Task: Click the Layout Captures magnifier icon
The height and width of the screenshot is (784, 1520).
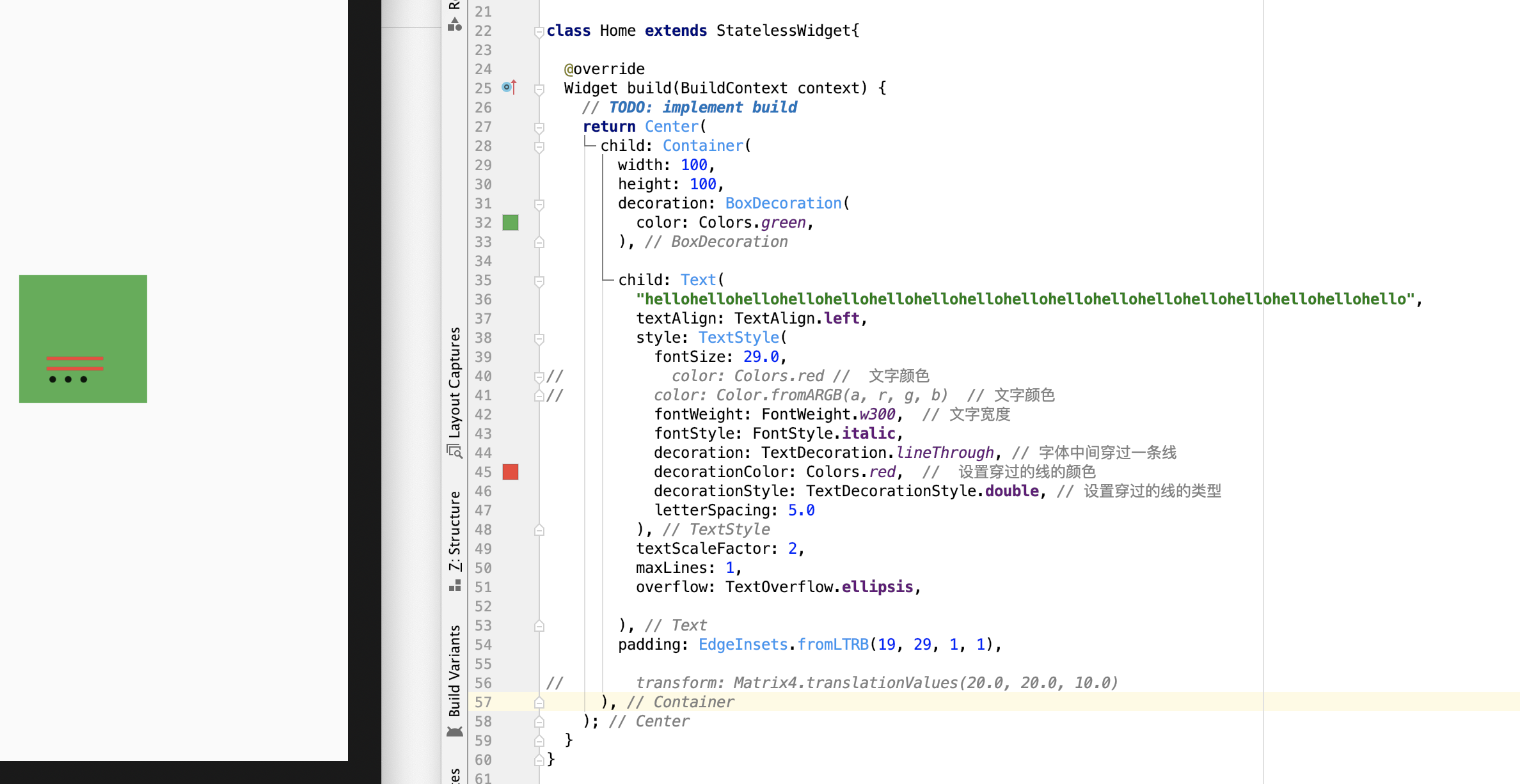Action: click(x=454, y=451)
